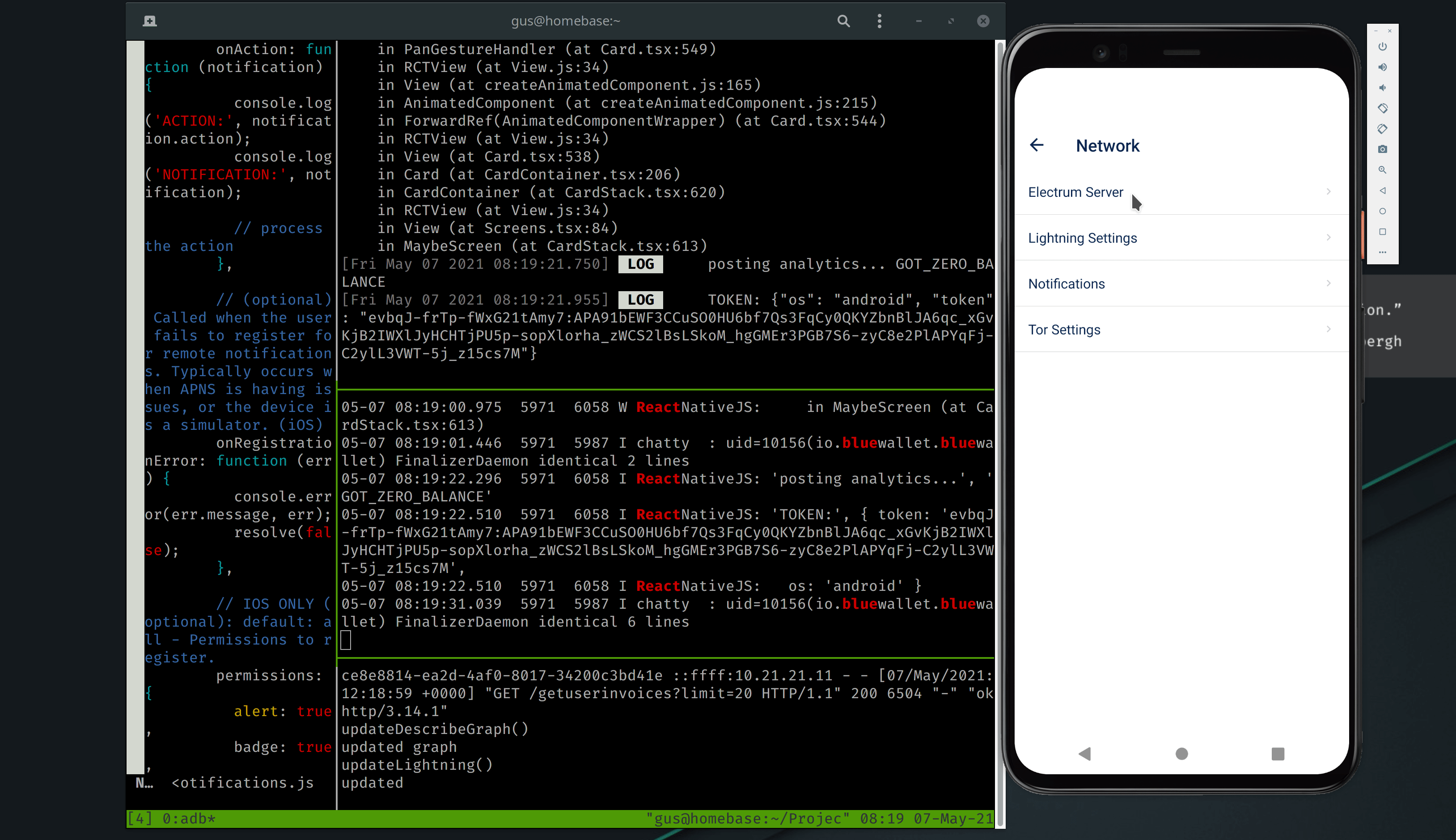
Task: Go back with the Network arrow
Action: [x=1036, y=145]
